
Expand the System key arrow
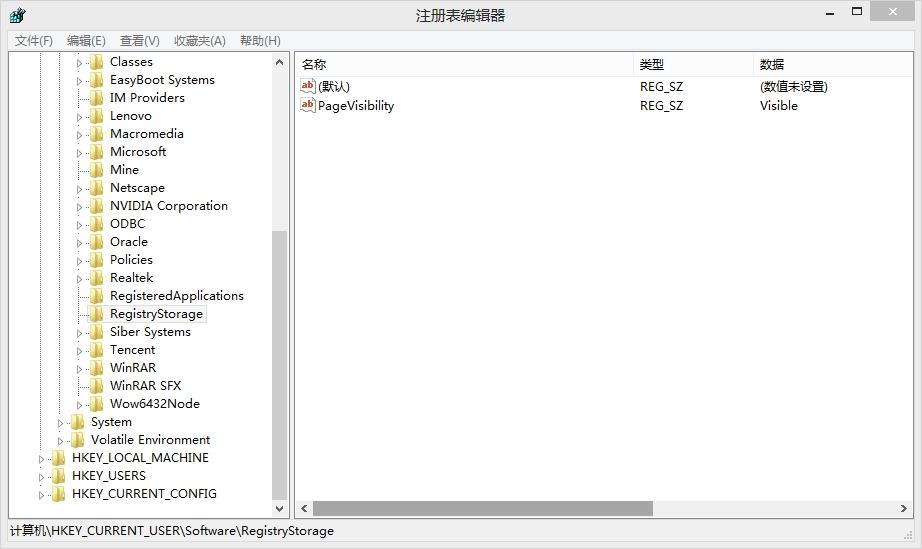(x=60, y=423)
